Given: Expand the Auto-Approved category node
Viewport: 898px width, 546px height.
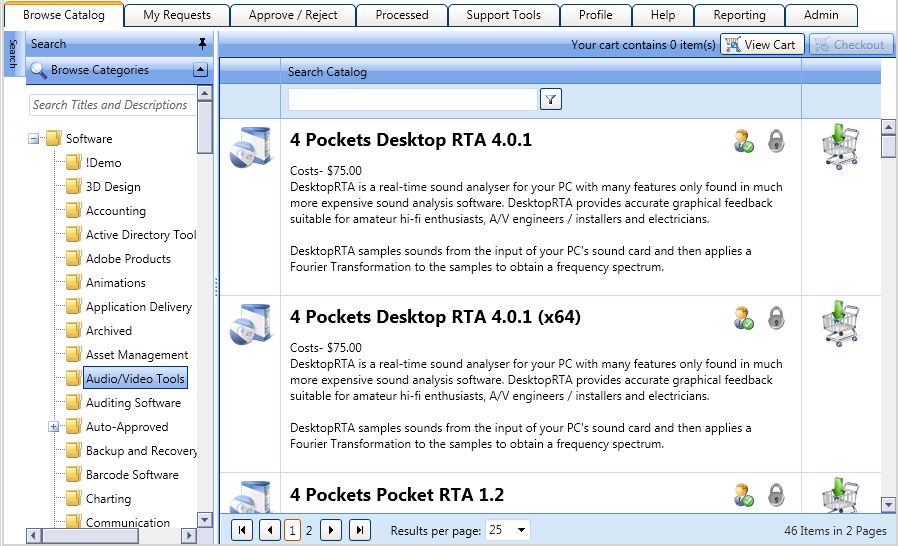Looking at the screenshot, I should tap(53, 427).
